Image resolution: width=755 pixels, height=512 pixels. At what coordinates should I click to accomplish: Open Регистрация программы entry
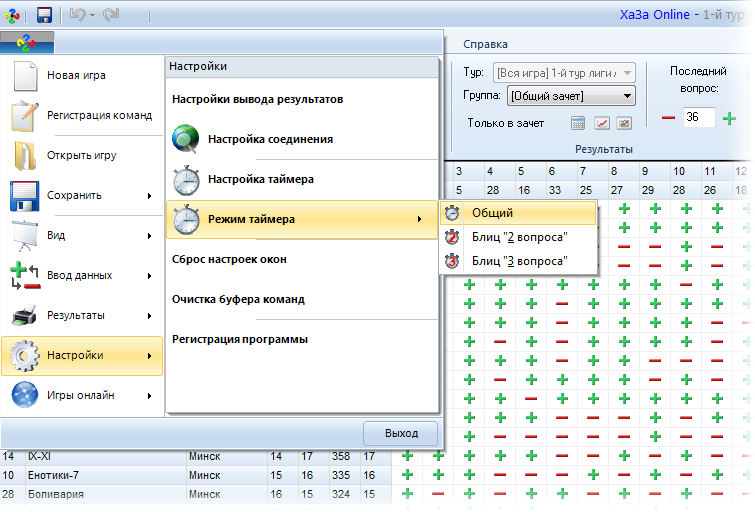pos(302,339)
